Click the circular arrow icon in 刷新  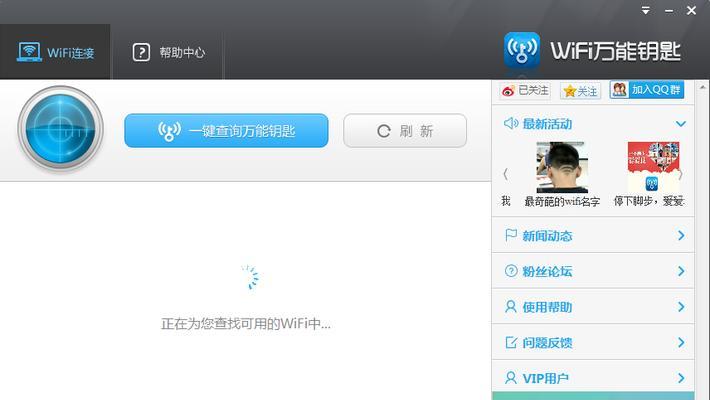pyautogui.click(x=384, y=131)
